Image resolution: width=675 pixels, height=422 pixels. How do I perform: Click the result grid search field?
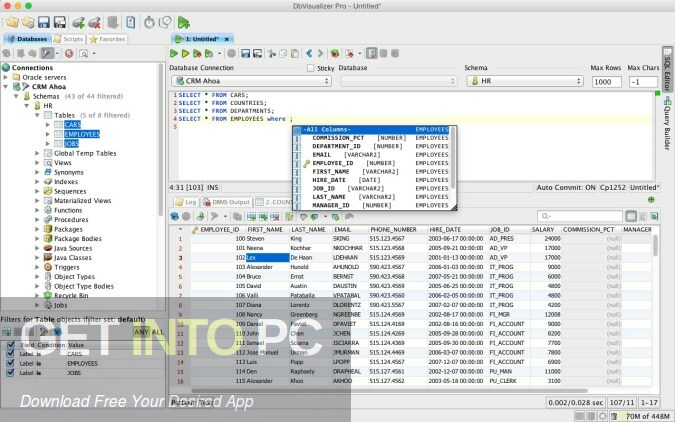coord(579,216)
